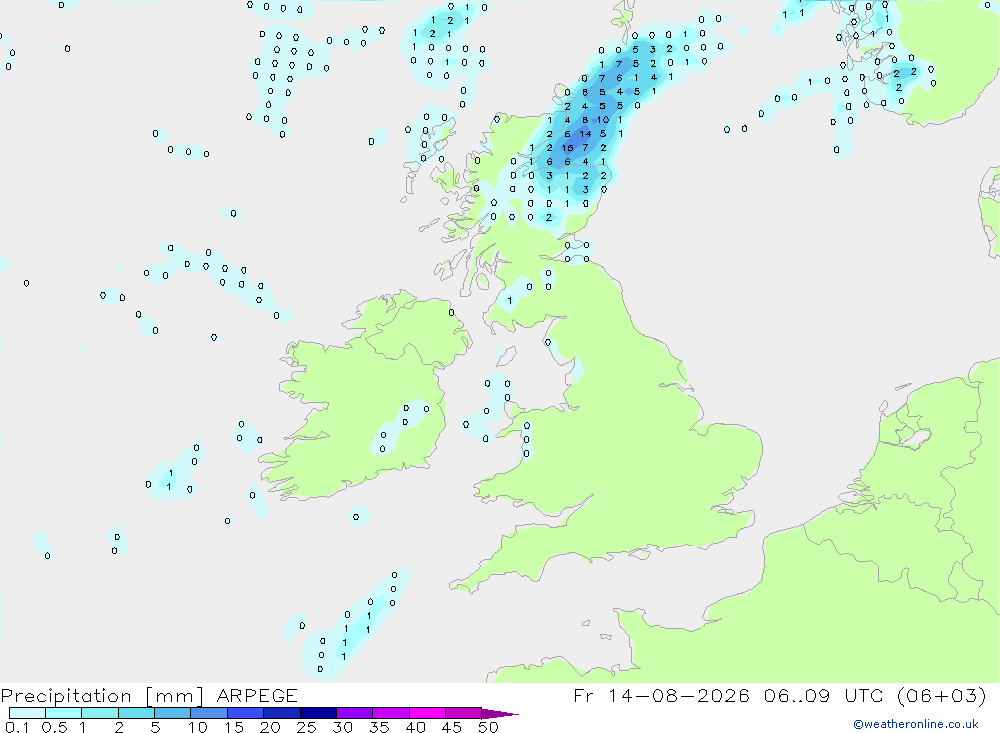Click the '0.5' legend scale label
Viewport: 1000px width, 733px height.
tap(54, 727)
